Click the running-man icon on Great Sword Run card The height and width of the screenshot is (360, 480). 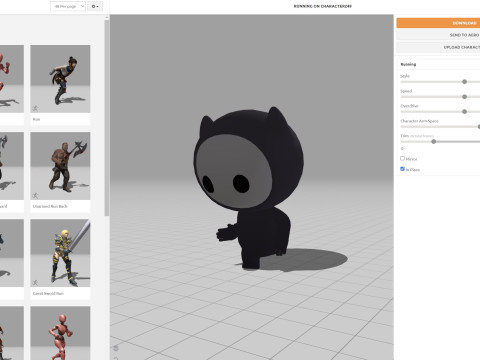point(35,283)
